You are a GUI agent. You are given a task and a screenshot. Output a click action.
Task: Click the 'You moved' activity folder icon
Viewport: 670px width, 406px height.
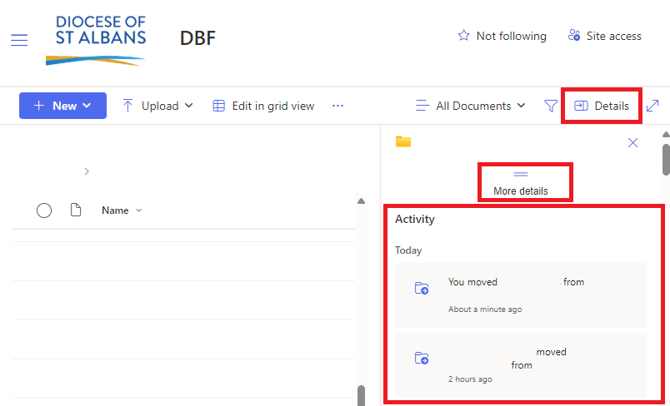422,289
